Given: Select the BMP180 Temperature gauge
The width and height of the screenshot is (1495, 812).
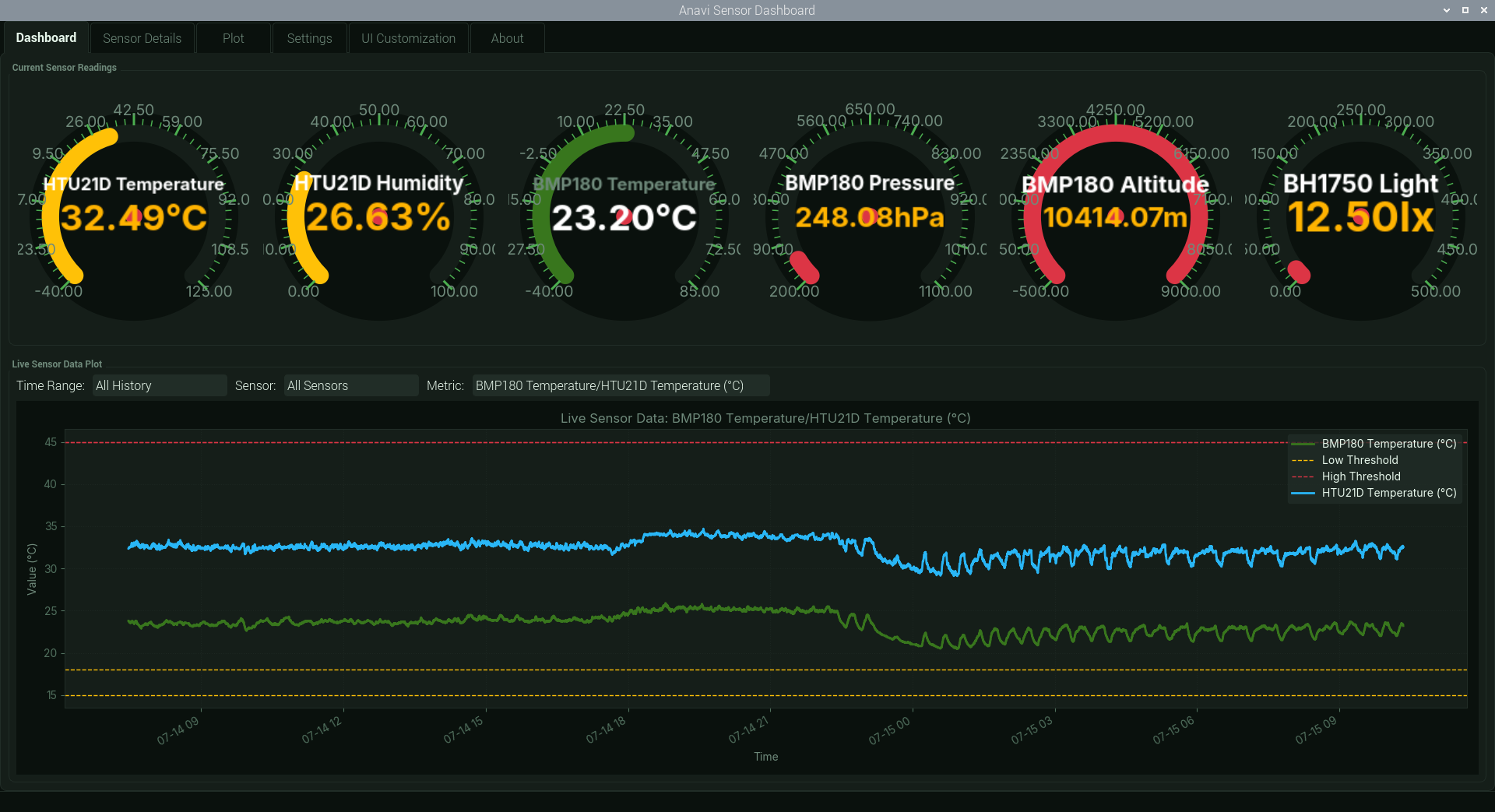Looking at the screenshot, I should [x=624, y=216].
